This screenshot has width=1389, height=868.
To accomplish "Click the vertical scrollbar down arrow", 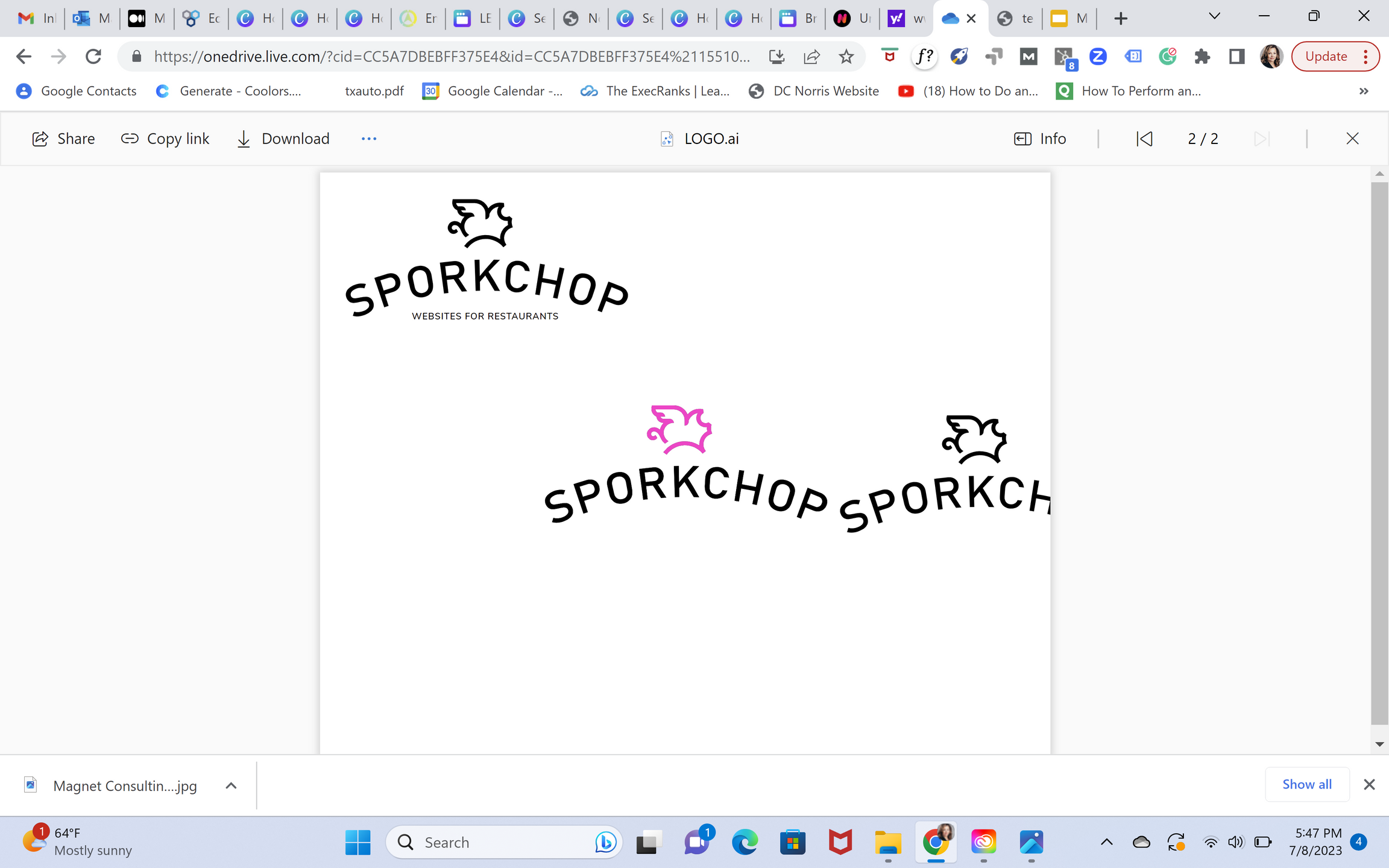I will click(1379, 744).
